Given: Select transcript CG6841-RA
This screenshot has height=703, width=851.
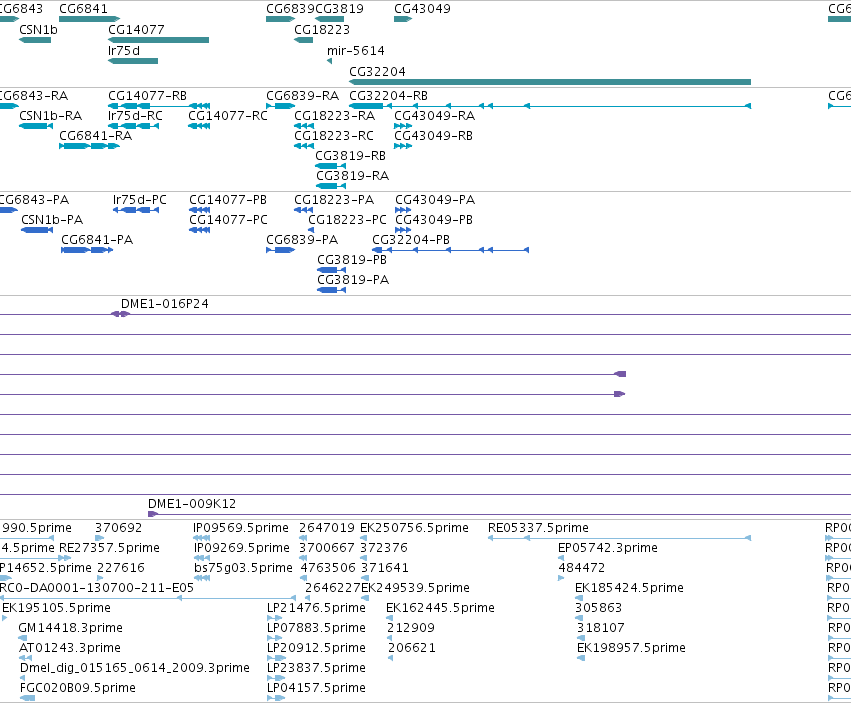Looking at the screenshot, I should [89, 146].
